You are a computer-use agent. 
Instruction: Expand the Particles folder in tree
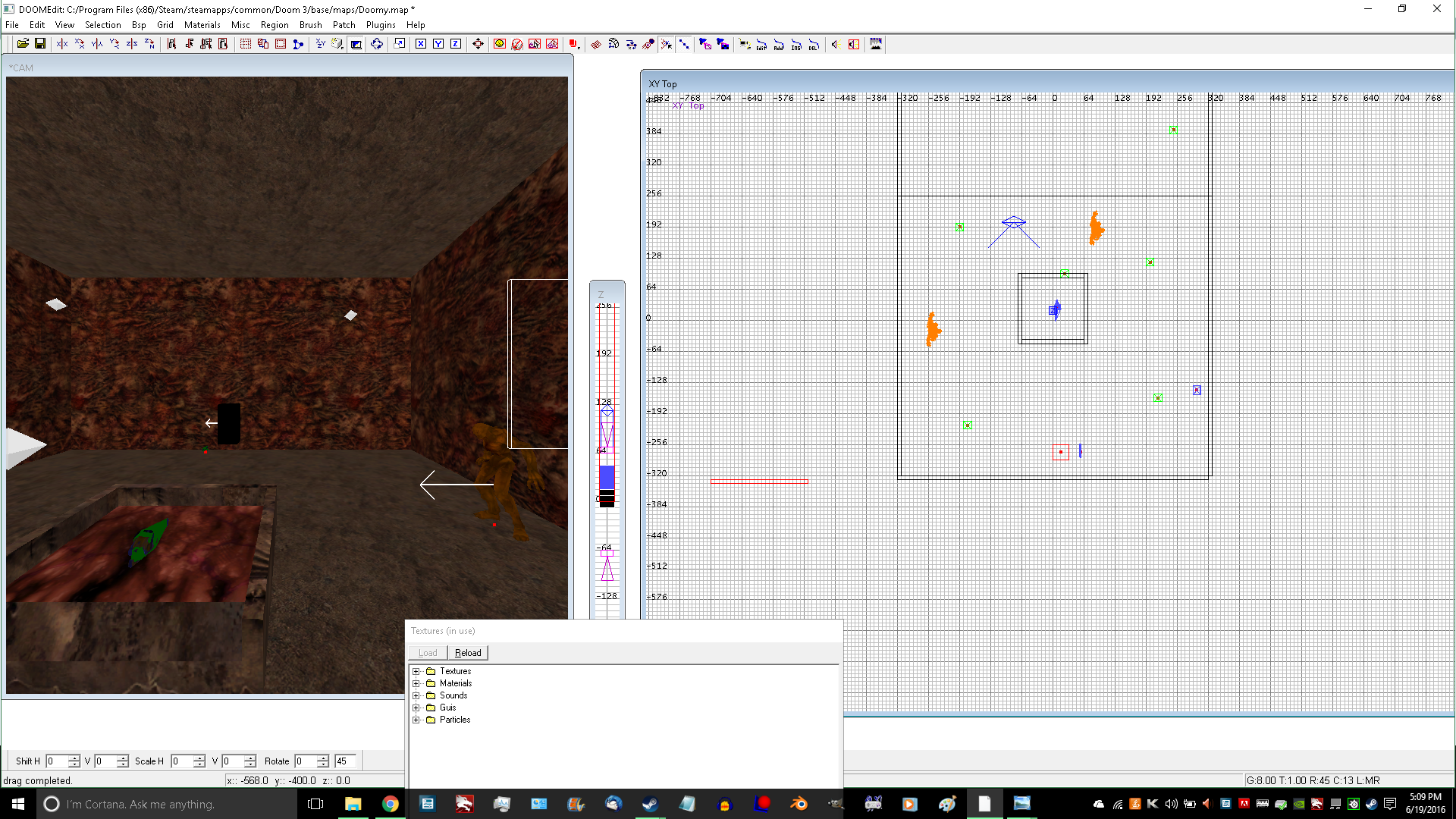416,720
